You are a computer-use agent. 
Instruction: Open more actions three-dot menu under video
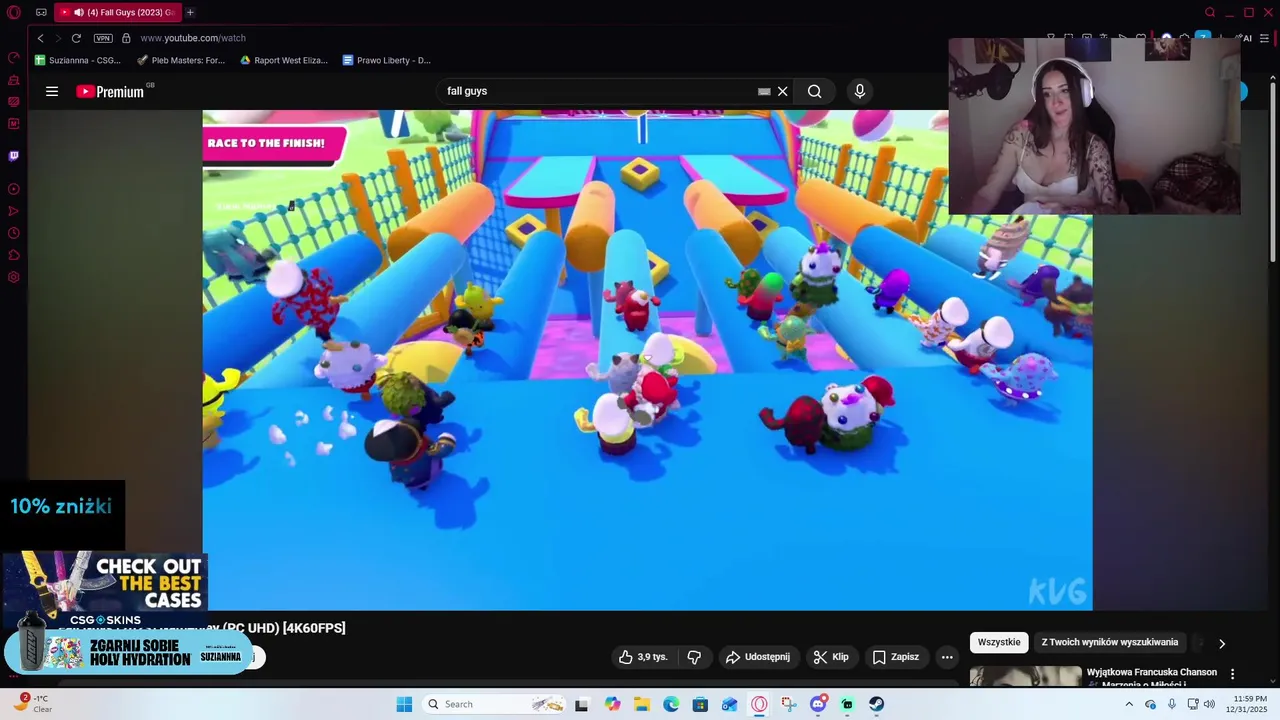tap(947, 657)
